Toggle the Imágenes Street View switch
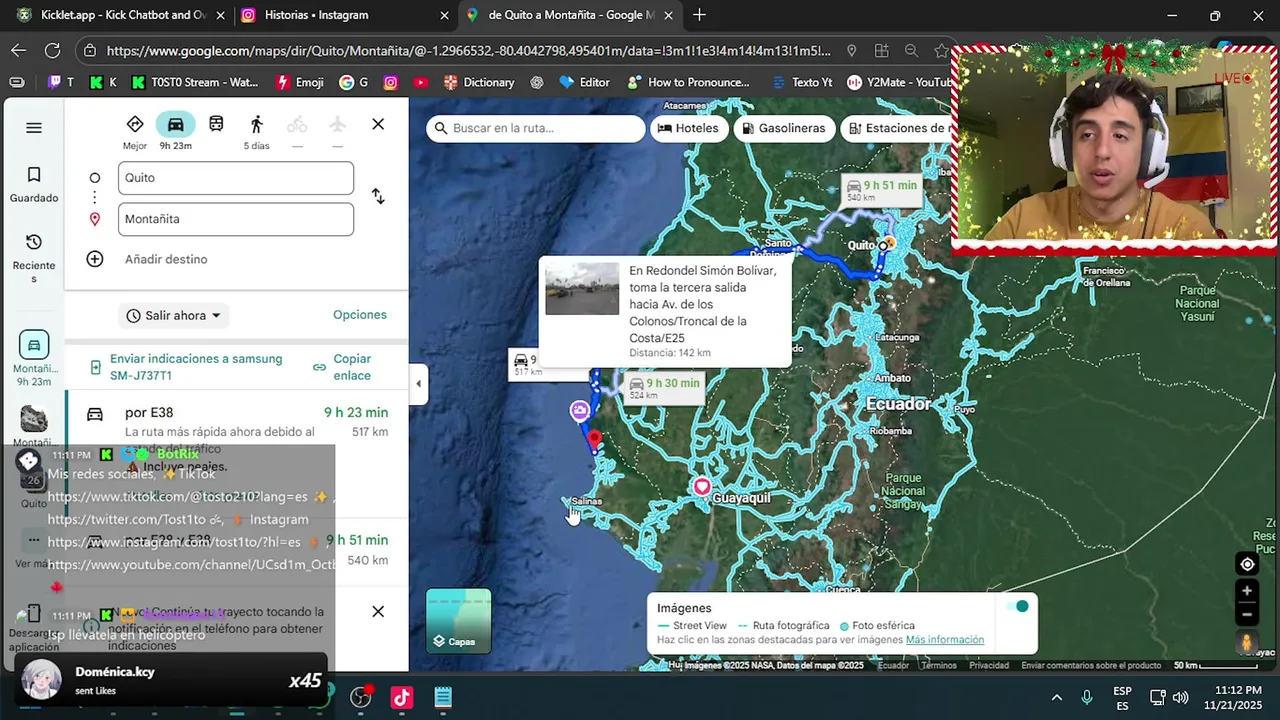 coord(1018,606)
